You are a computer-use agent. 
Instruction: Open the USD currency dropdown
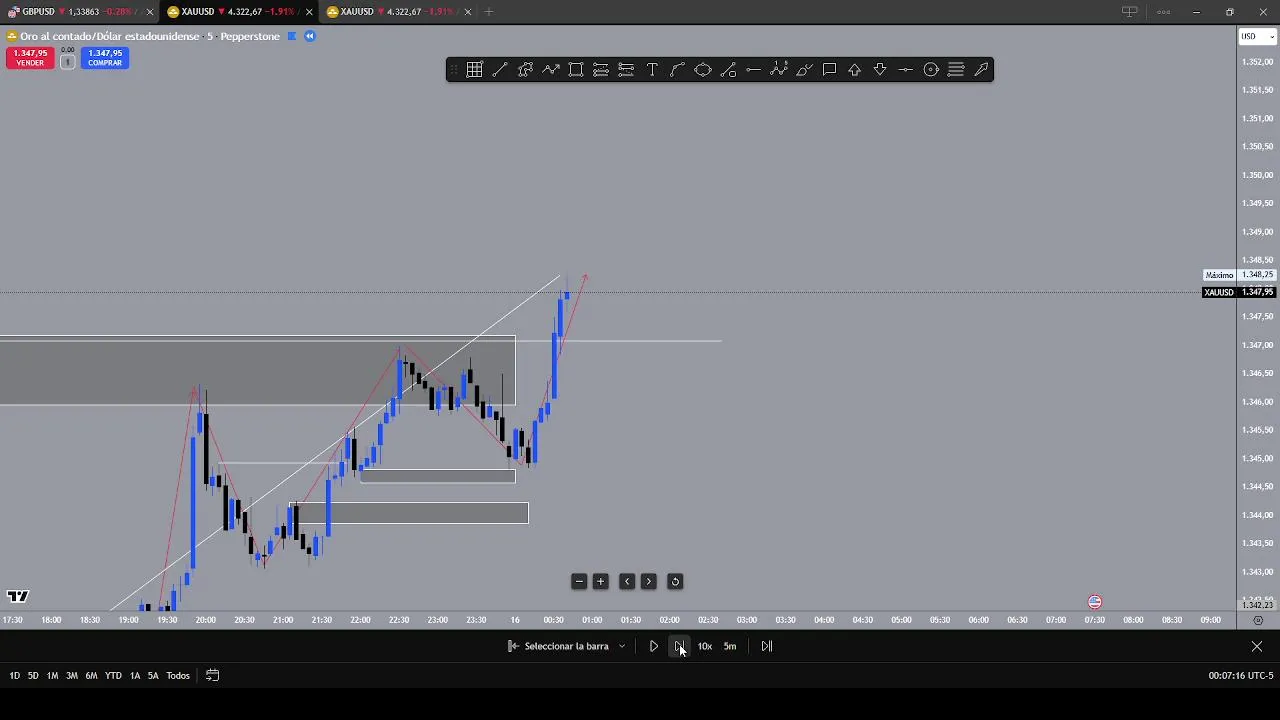(x=1258, y=36)
